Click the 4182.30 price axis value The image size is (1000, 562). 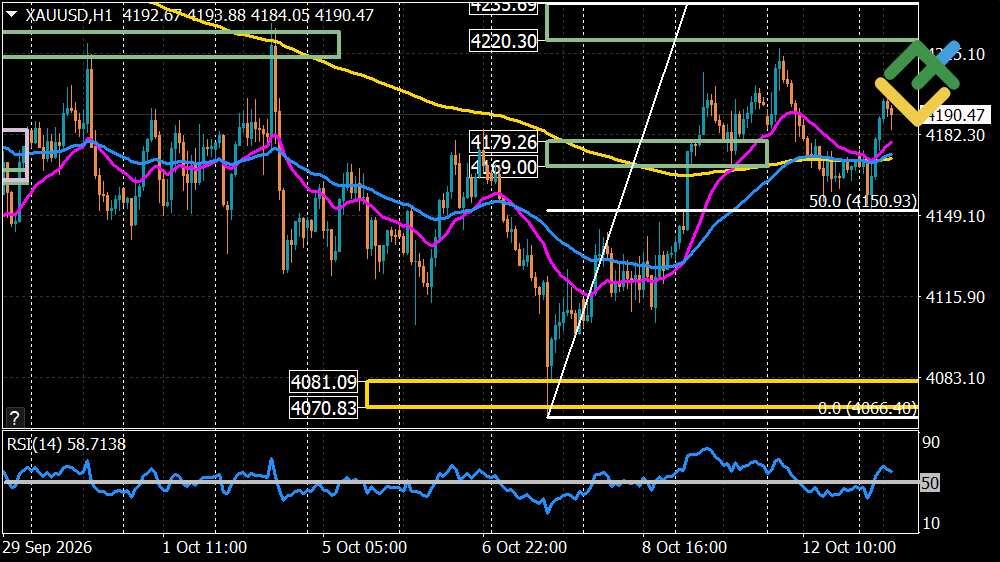[x=955, y=135]
